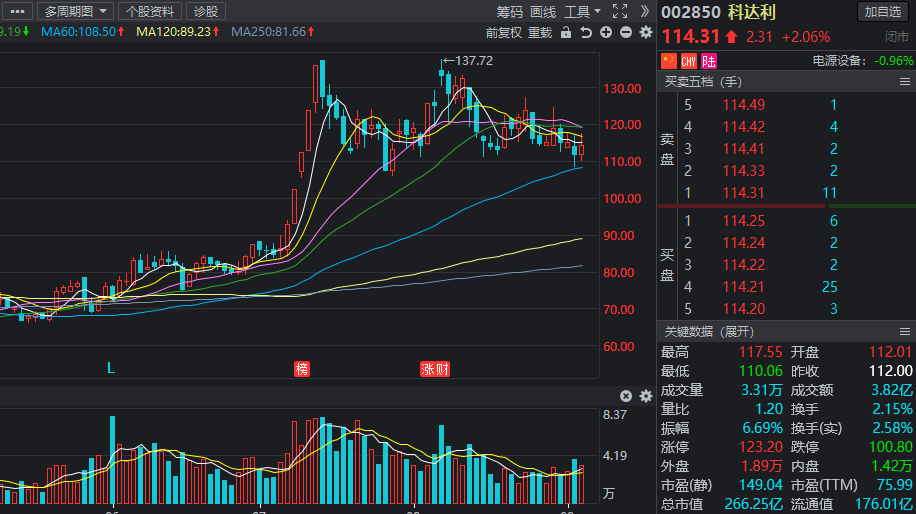Open volume sub-chart settings gear

coord(646,396)
